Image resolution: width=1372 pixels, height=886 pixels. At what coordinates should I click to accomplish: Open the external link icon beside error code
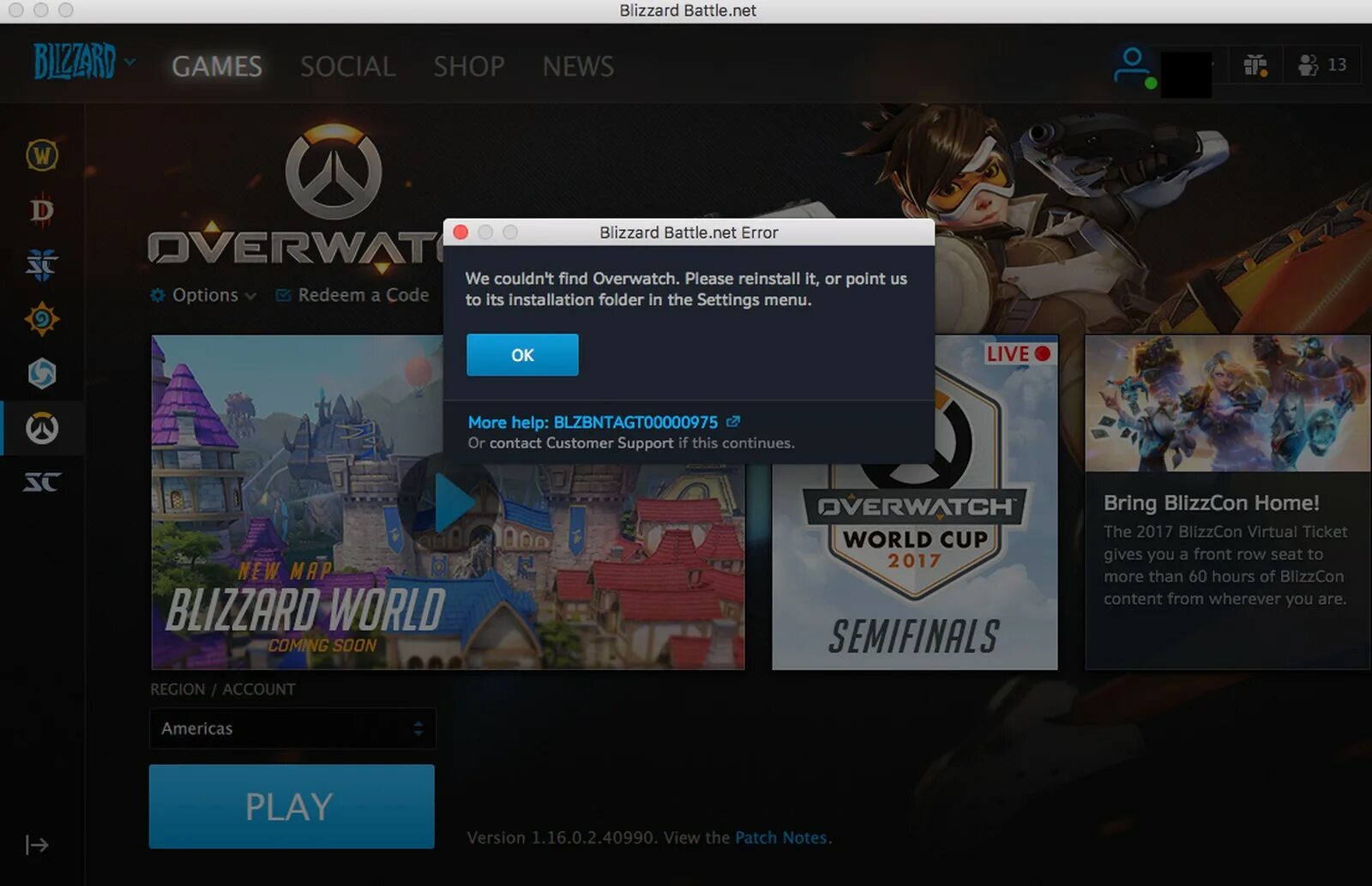[733, 422]
